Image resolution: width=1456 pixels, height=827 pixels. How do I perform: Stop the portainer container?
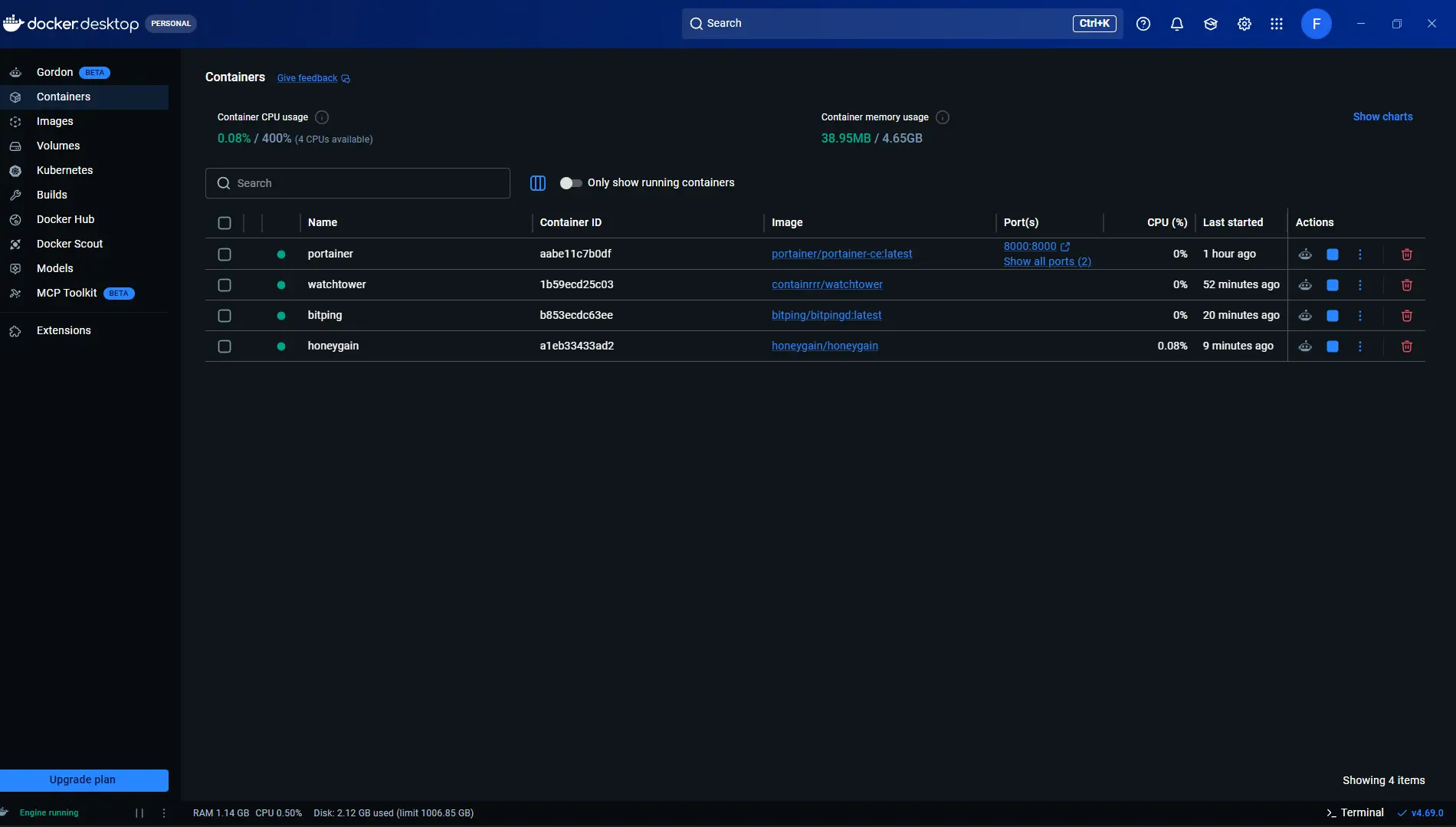[x=1333, y=254]
